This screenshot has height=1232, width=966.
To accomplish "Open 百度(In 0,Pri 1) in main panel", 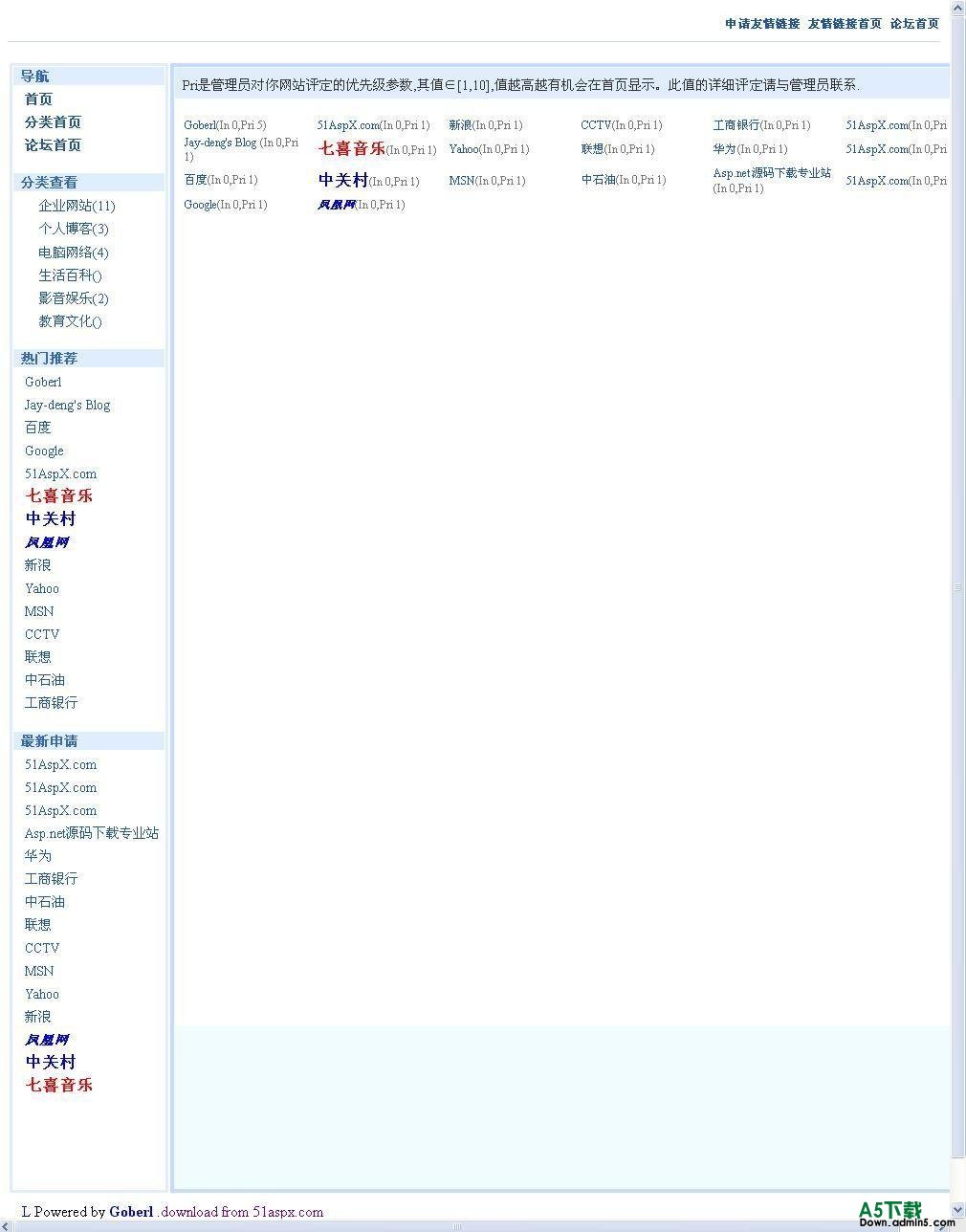I will [x=220, y=180].
